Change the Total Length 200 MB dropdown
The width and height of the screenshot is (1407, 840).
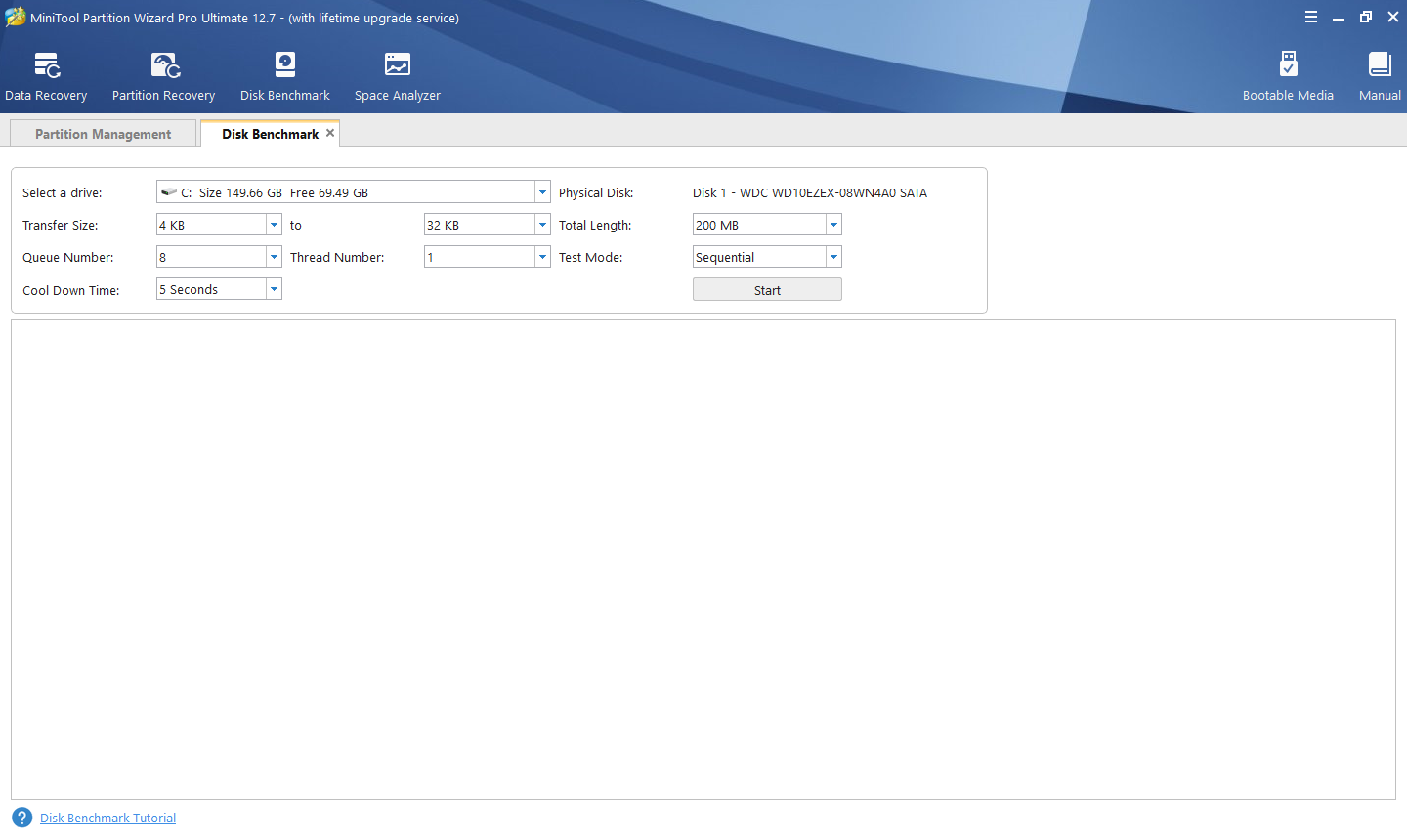(833, 225)
